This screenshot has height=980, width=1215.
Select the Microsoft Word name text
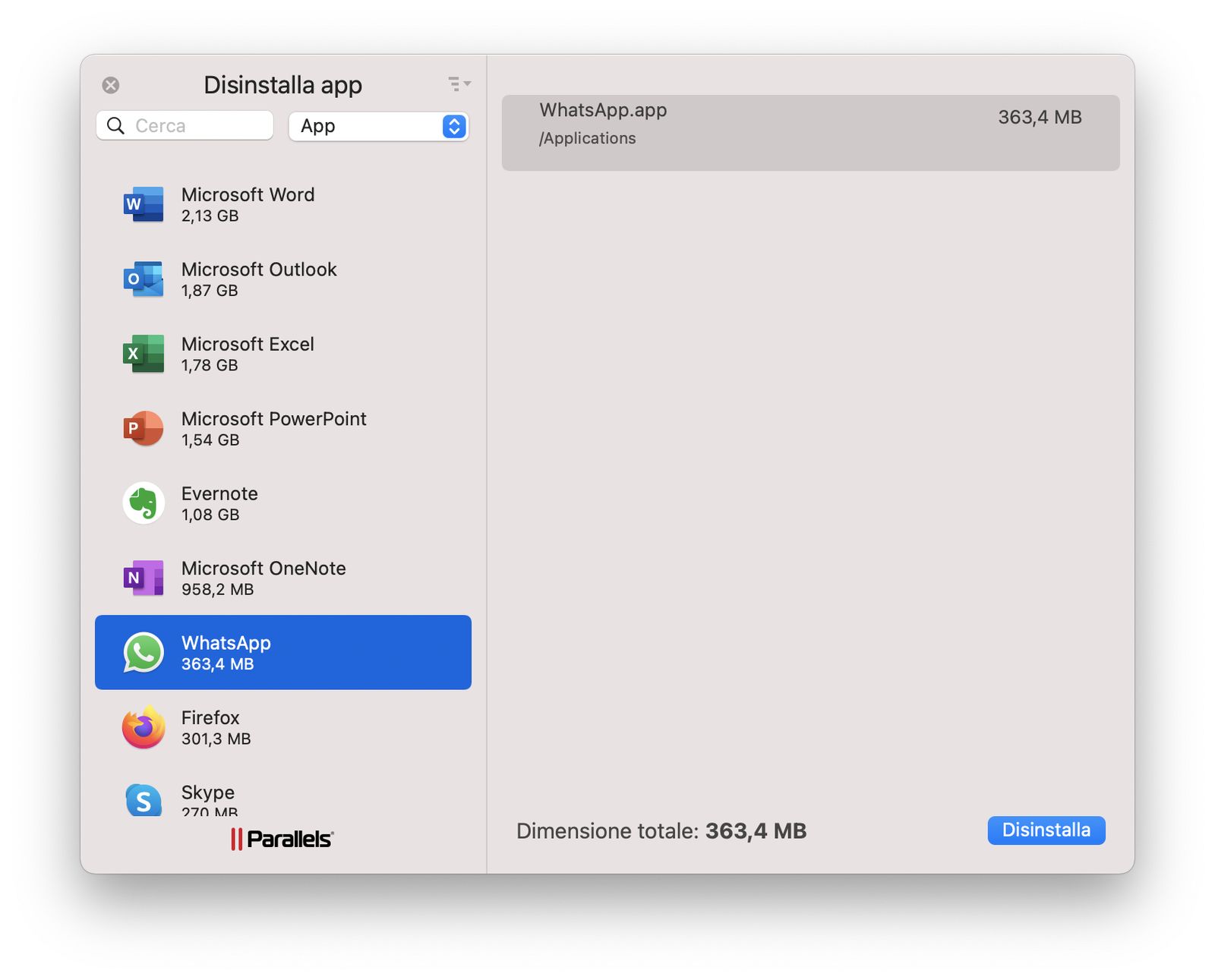[248, 195]
